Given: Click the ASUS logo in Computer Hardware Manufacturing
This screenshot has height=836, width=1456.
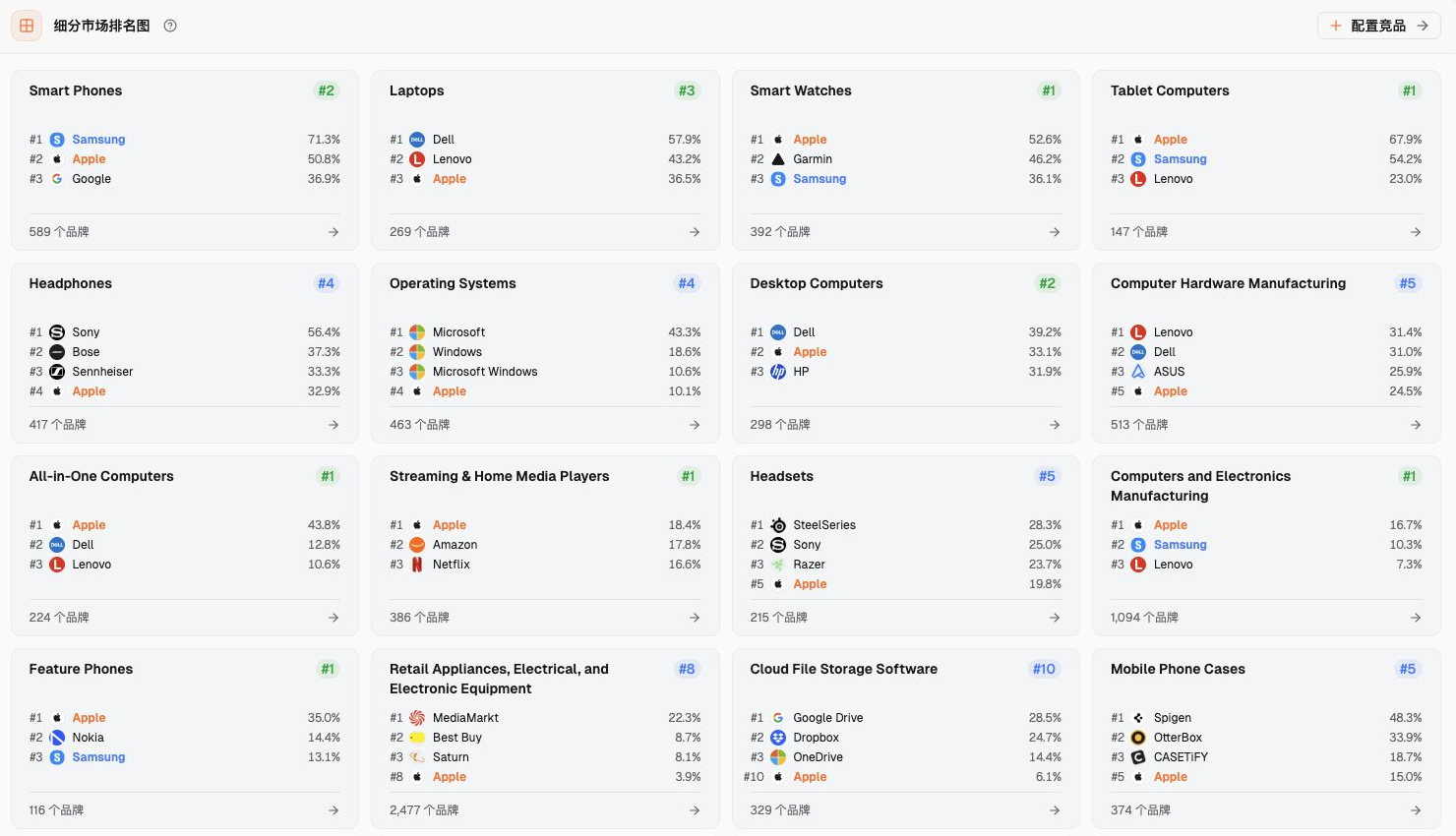Looking at the screenshot, I should click(x=1138, y=372).
